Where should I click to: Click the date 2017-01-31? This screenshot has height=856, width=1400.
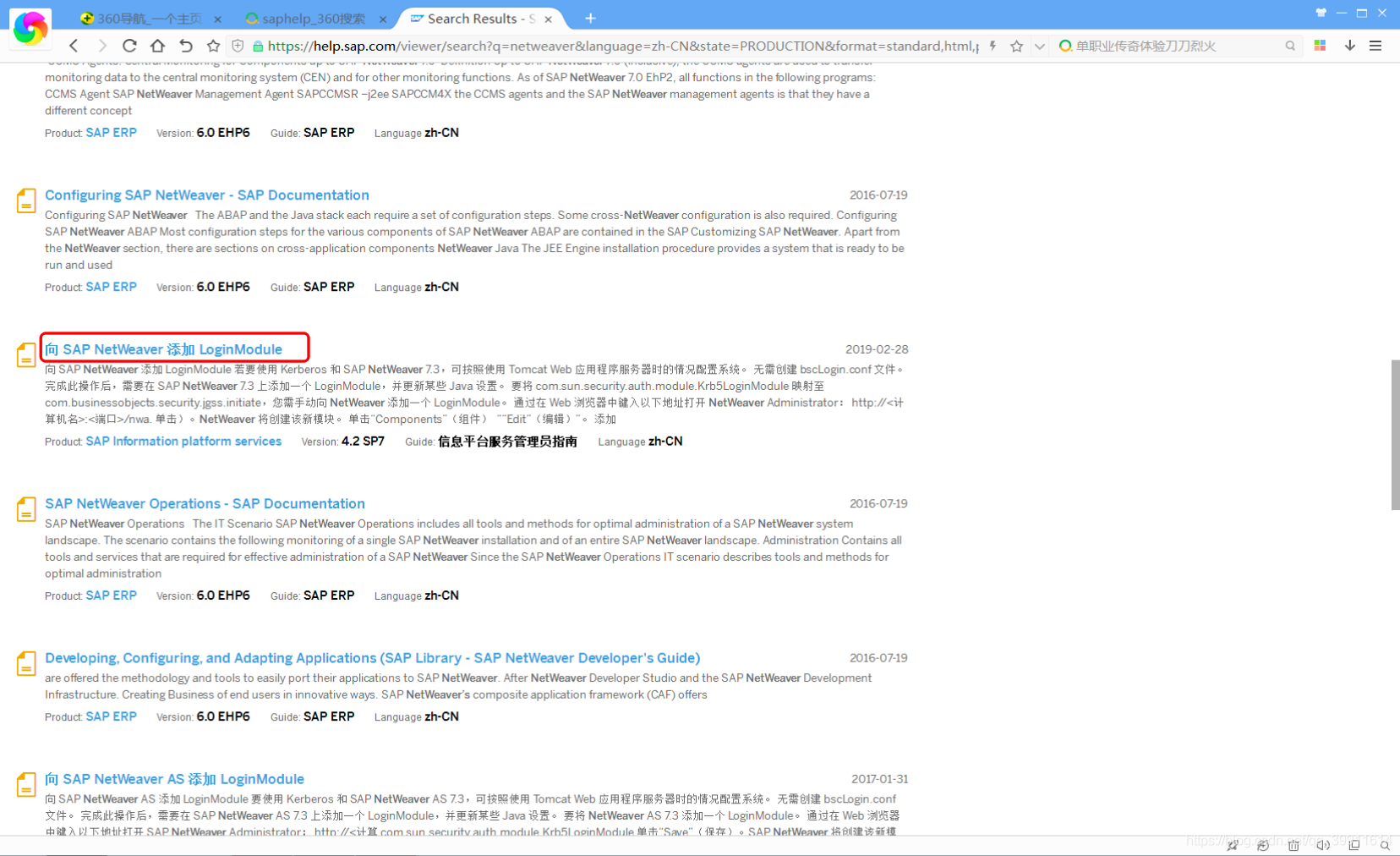(879, 779)
